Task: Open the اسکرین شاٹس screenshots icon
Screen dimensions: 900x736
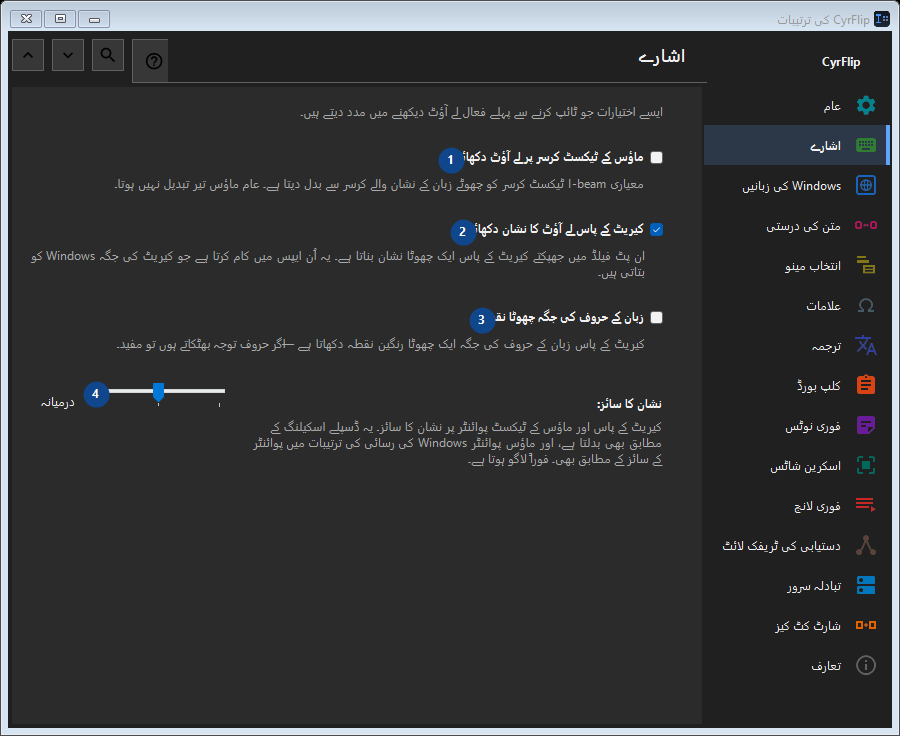Action: click(x=866, y=465)
